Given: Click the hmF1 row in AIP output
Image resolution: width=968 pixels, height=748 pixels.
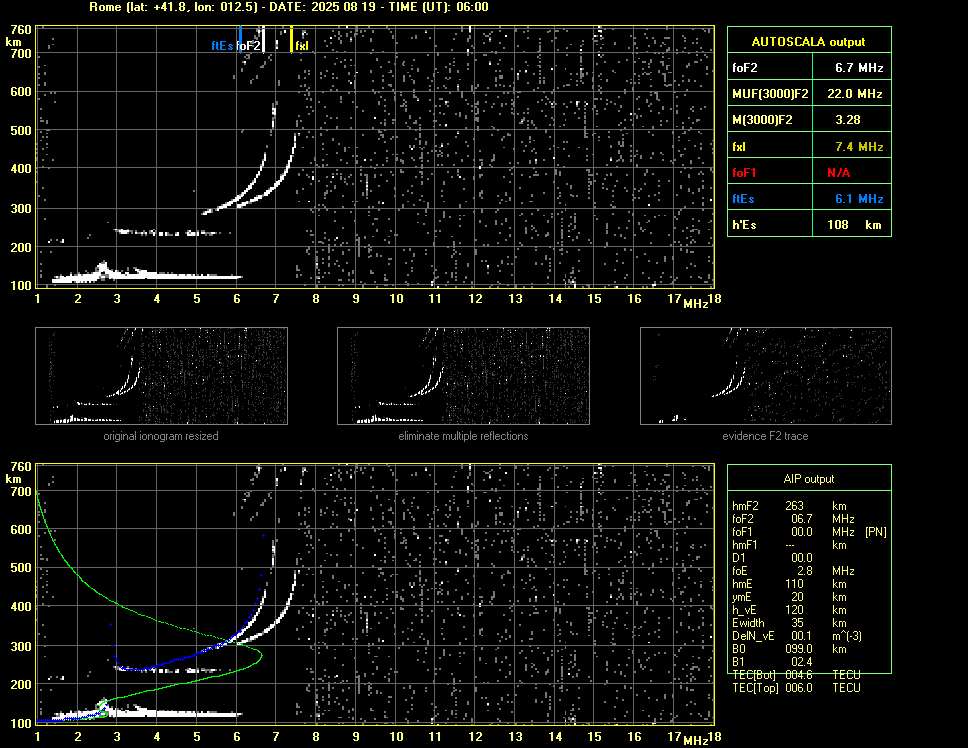Looking at the screenshot, I should coord(789,545).
